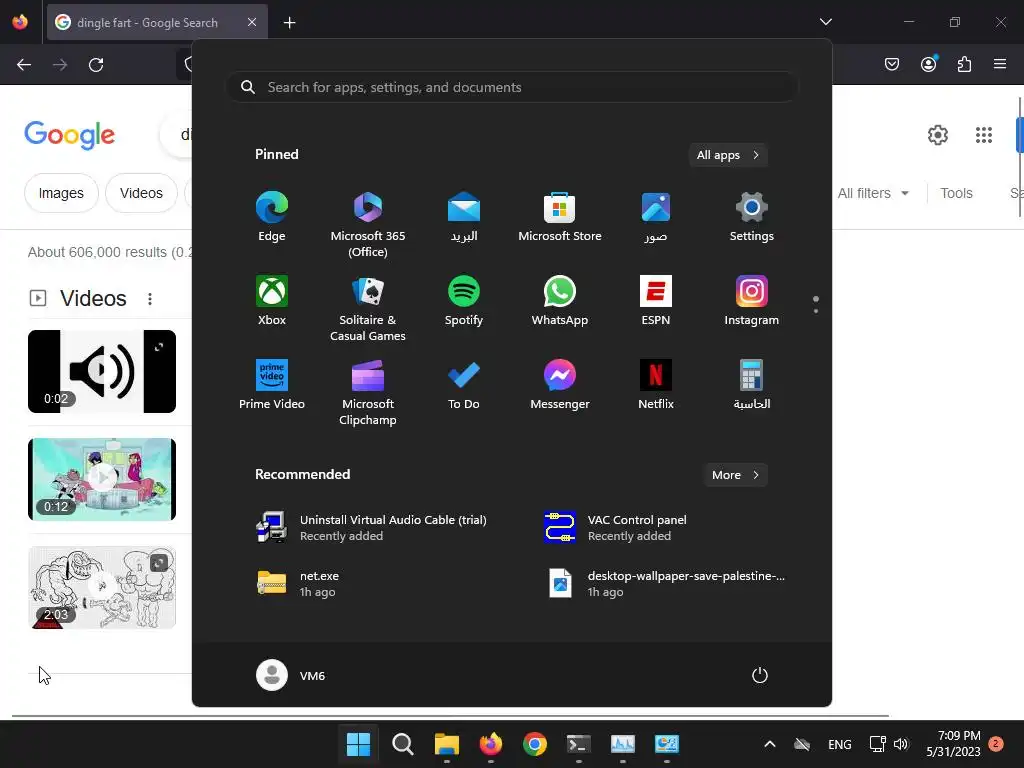Open Edge from pinned apps

pos(272,217)
